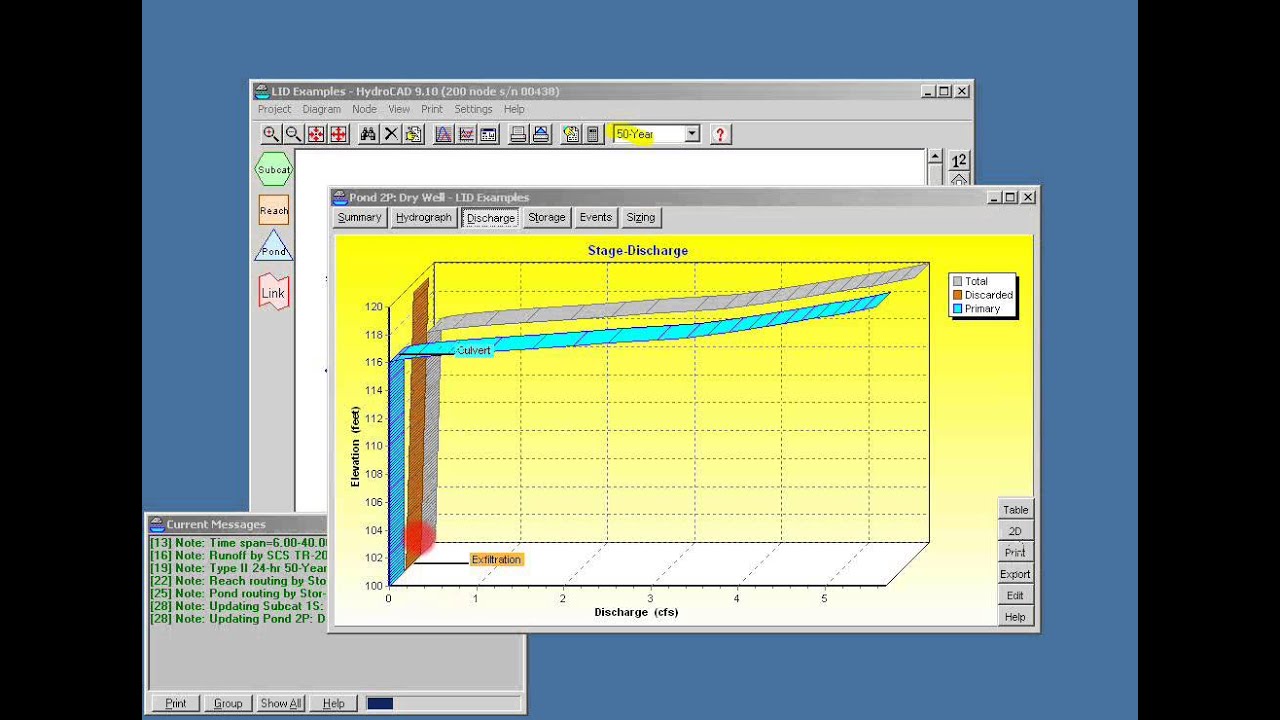Click the cyan Primary legend swatch
Image resolution: width=1280 pixels, height=720 pixels.
(x=958, y=309)
